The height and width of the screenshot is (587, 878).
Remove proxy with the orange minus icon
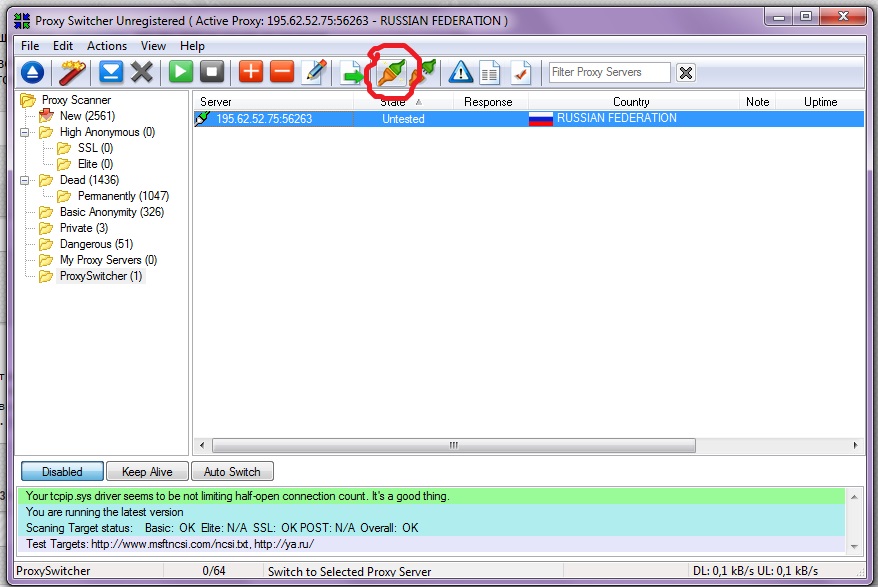(x=282, y=72)
